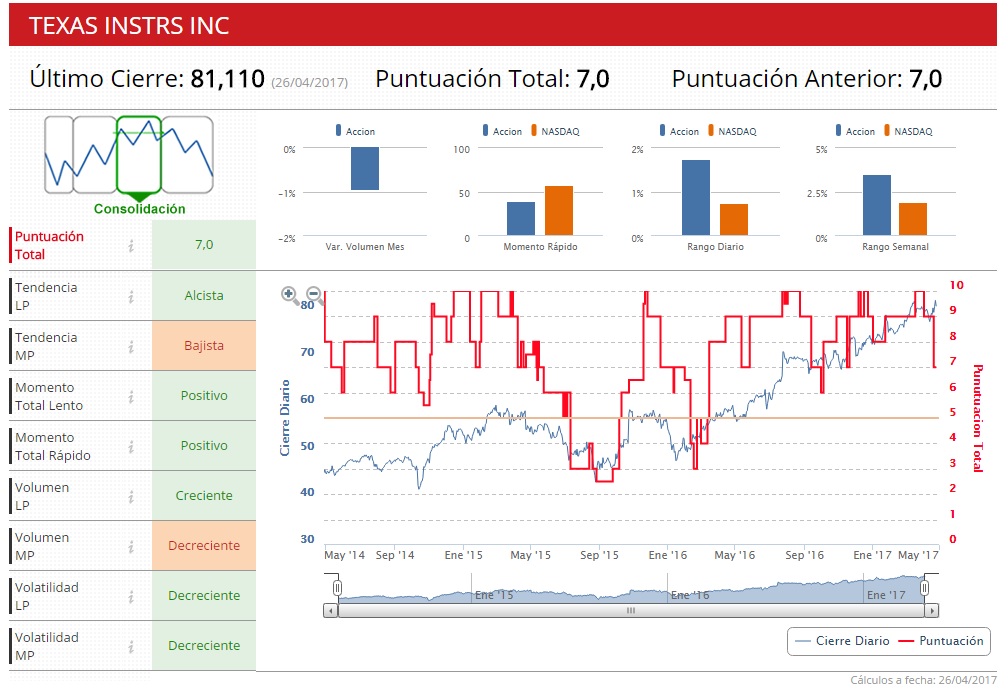Open info icon for Volumen LP row
Image resolution: width=1008 pixels, height=691 pixels.
click(131, 496)
